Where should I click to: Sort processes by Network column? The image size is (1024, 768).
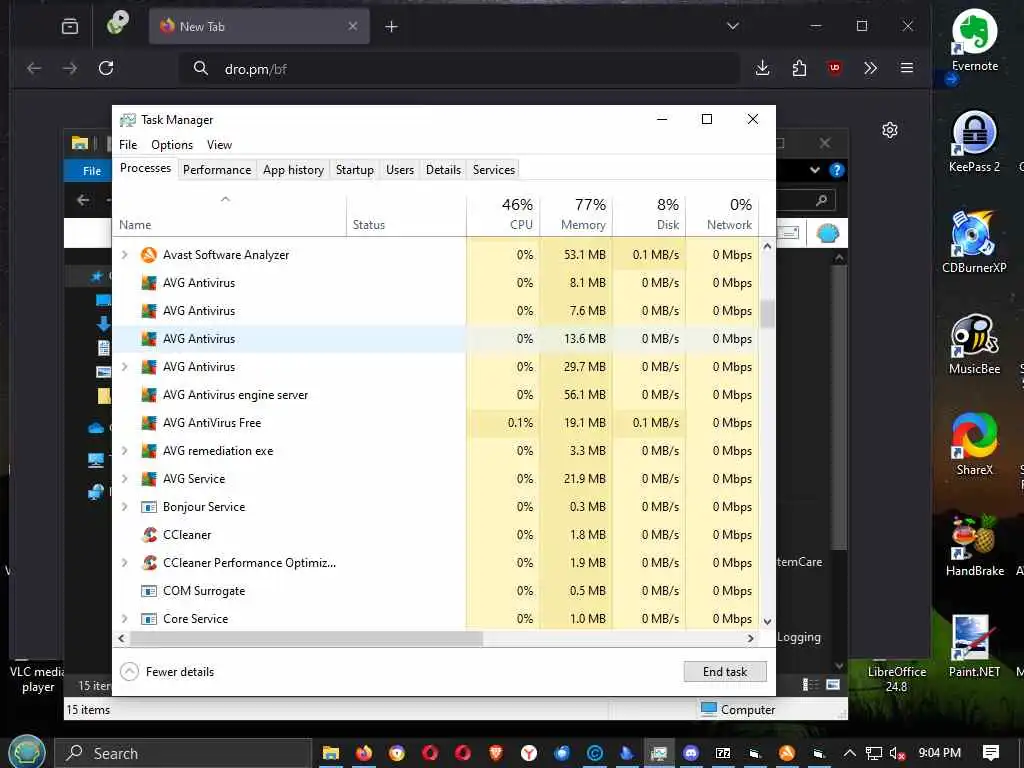(x=722, y=214)
